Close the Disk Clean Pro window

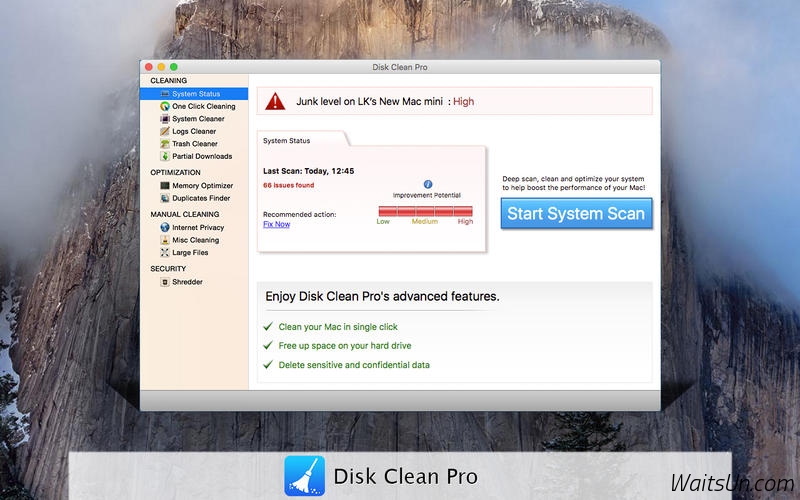[x=149, y=67]
